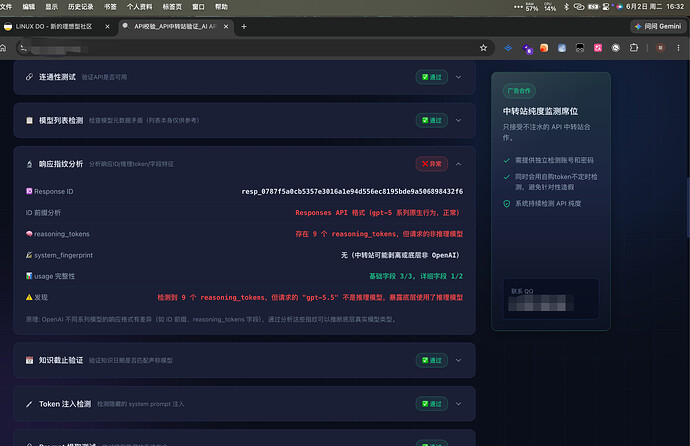Open the 窗口 menu
This screenshot has width=690, height=446.
click(x=198, y=7)
